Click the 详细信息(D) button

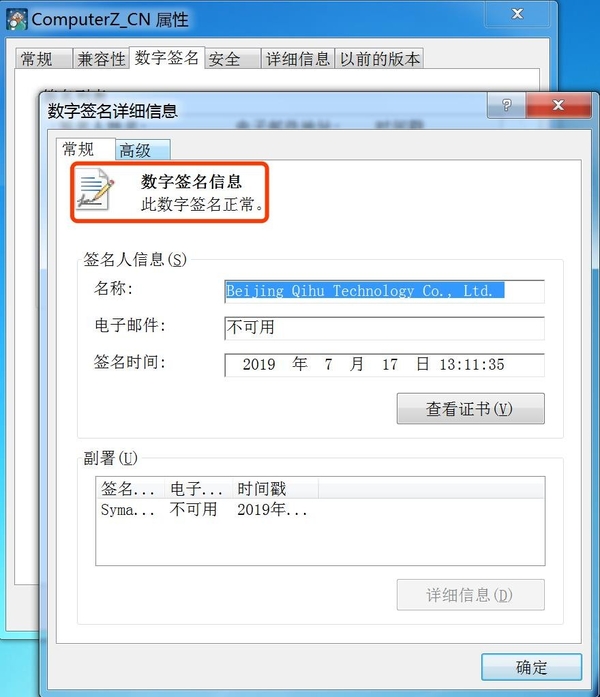click(x=471, y=595)
